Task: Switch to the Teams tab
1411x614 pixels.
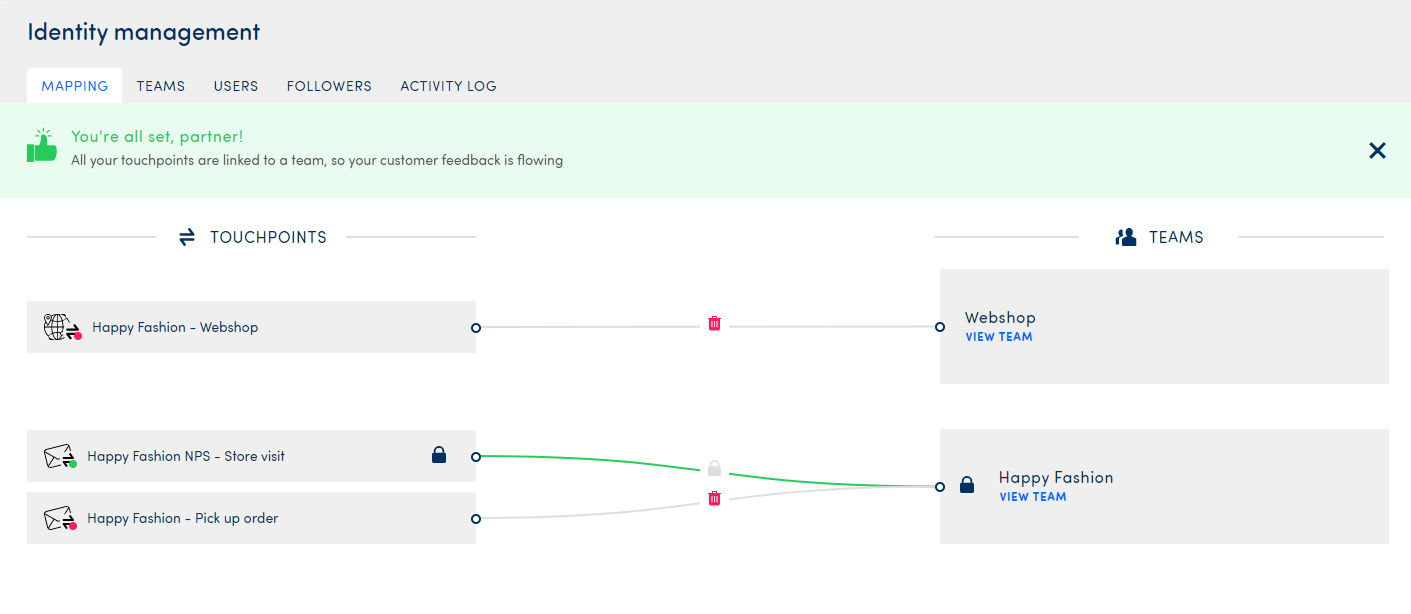Action: click(x=161, y=86)
